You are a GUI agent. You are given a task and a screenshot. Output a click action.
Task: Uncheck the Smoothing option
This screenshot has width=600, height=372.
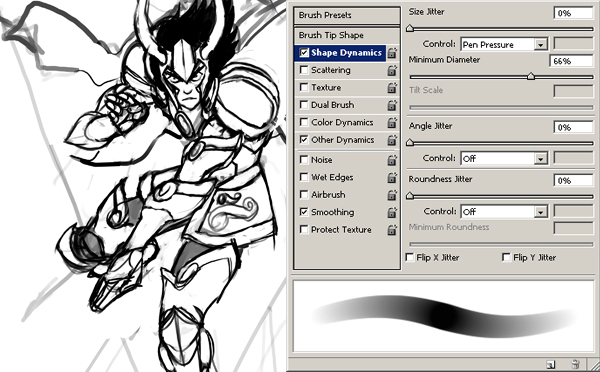tap(304, 212)
